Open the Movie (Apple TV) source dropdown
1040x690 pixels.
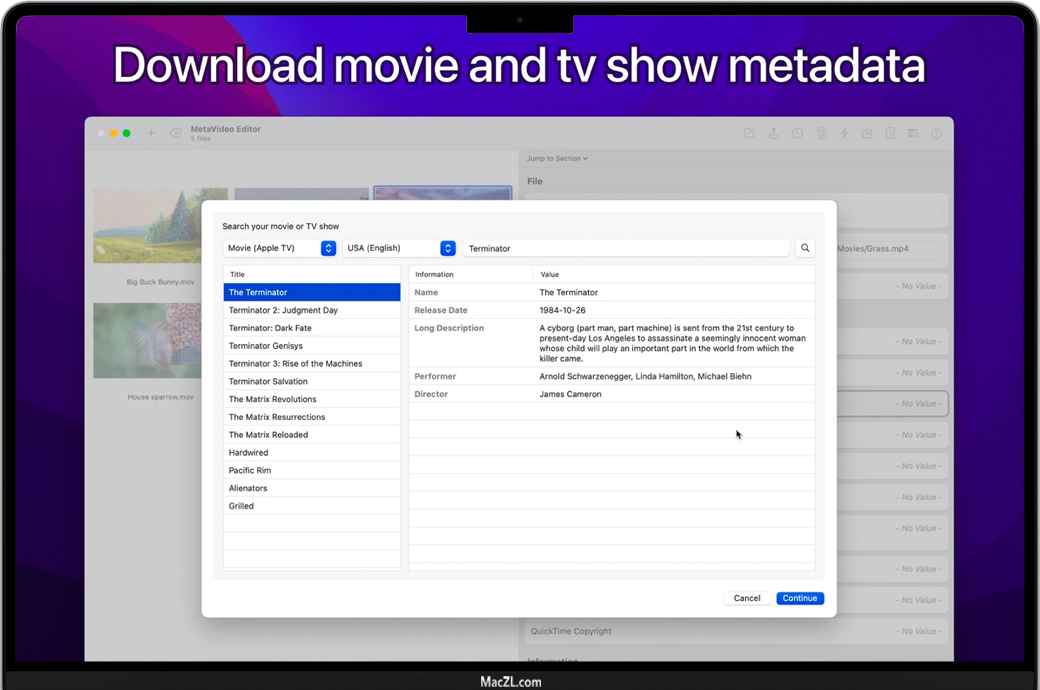pyautogui.click(x=280, y=248)
